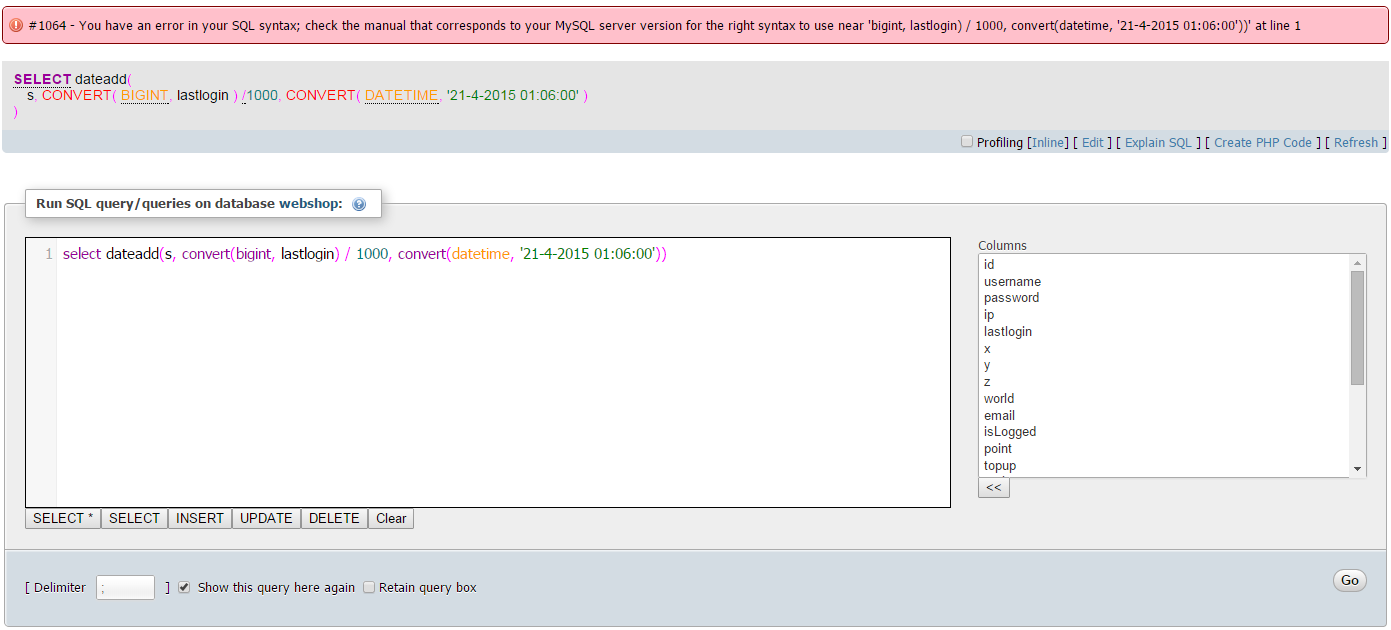Toggle the Profiling checkbox
Image resolution: width=1391 pixels, height=630 pixels.
[x=967, y=142]
